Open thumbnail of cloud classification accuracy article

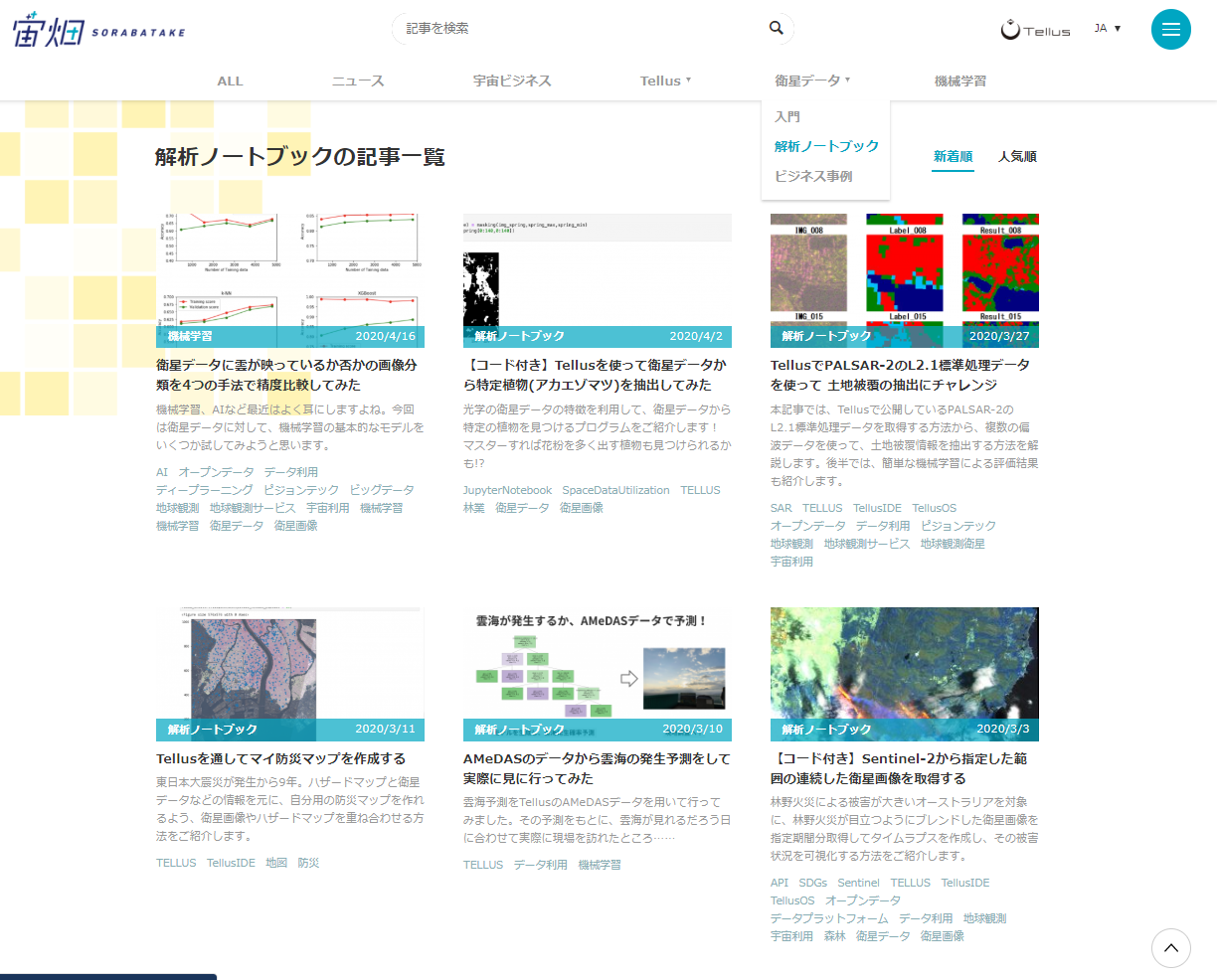tap(290, 280)
